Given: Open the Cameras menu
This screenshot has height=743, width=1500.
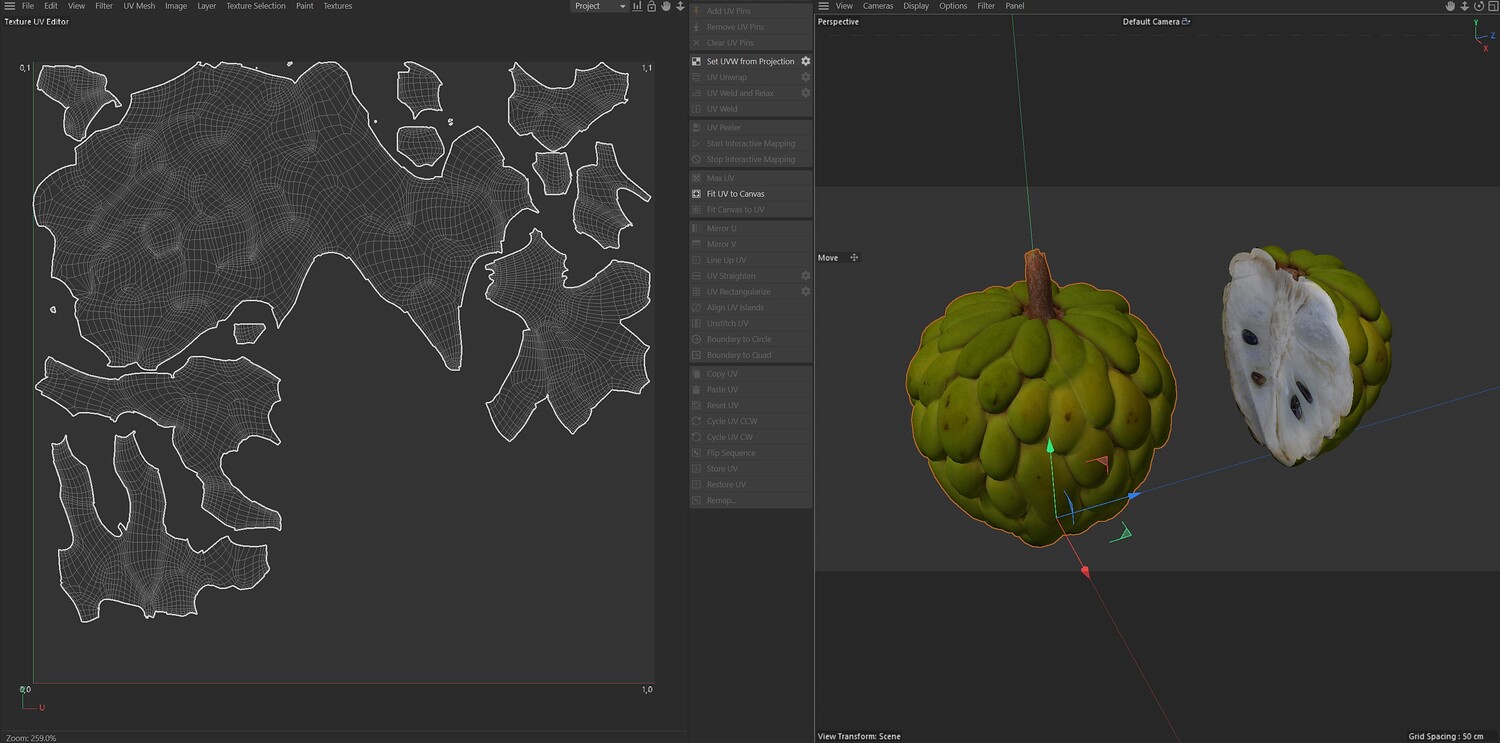Looking at the screenshot, I should [878, 6].
